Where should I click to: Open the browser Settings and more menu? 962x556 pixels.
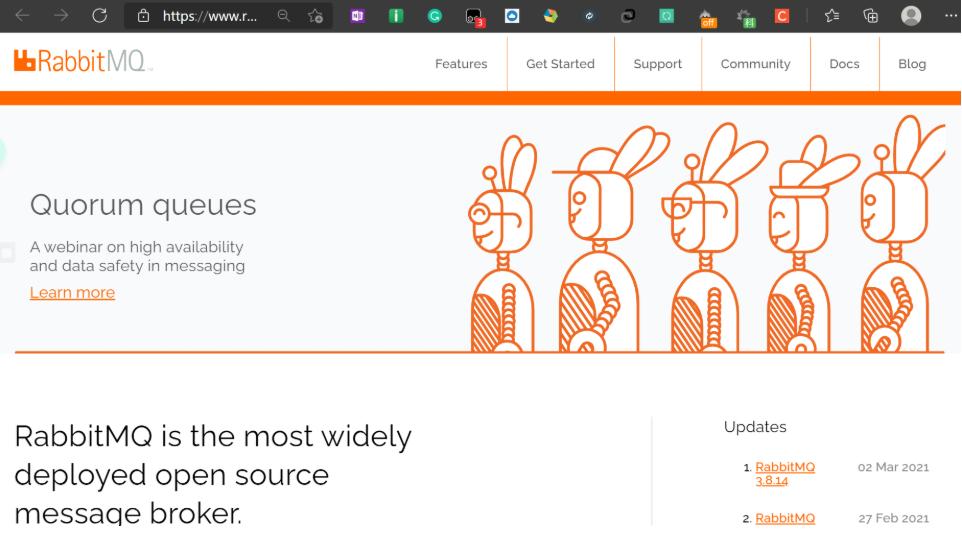[950, 16]
